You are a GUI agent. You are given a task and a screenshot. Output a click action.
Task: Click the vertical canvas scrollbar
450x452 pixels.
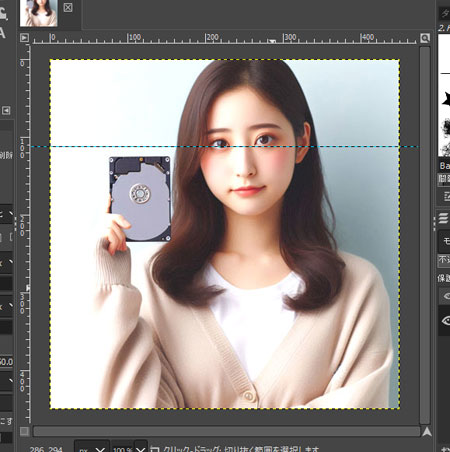(425, 235)
